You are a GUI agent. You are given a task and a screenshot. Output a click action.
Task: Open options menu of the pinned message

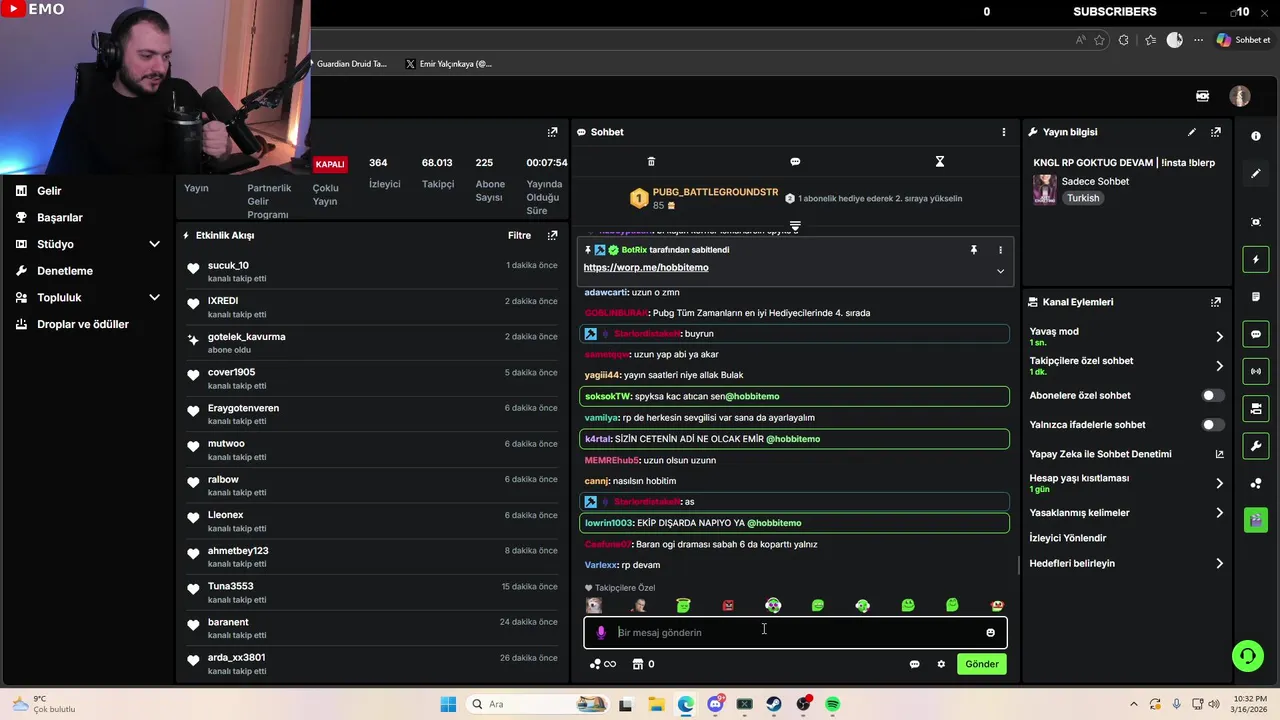[1000, 250]
